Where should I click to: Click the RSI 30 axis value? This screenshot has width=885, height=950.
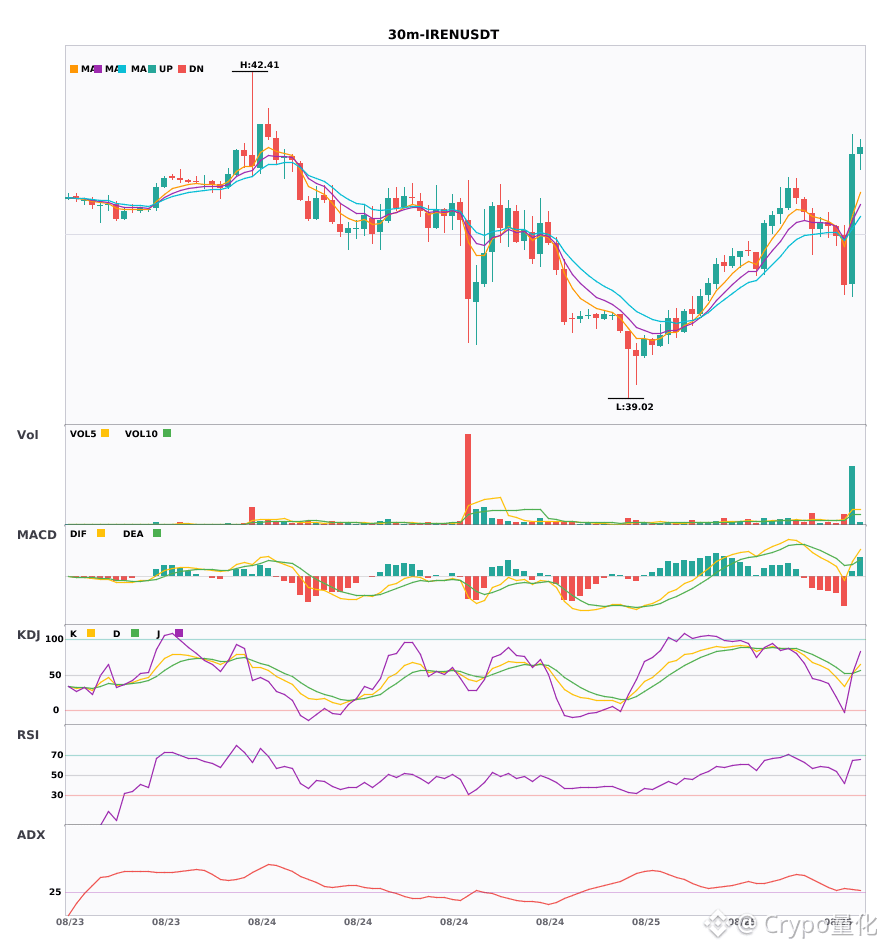(57, 795)
